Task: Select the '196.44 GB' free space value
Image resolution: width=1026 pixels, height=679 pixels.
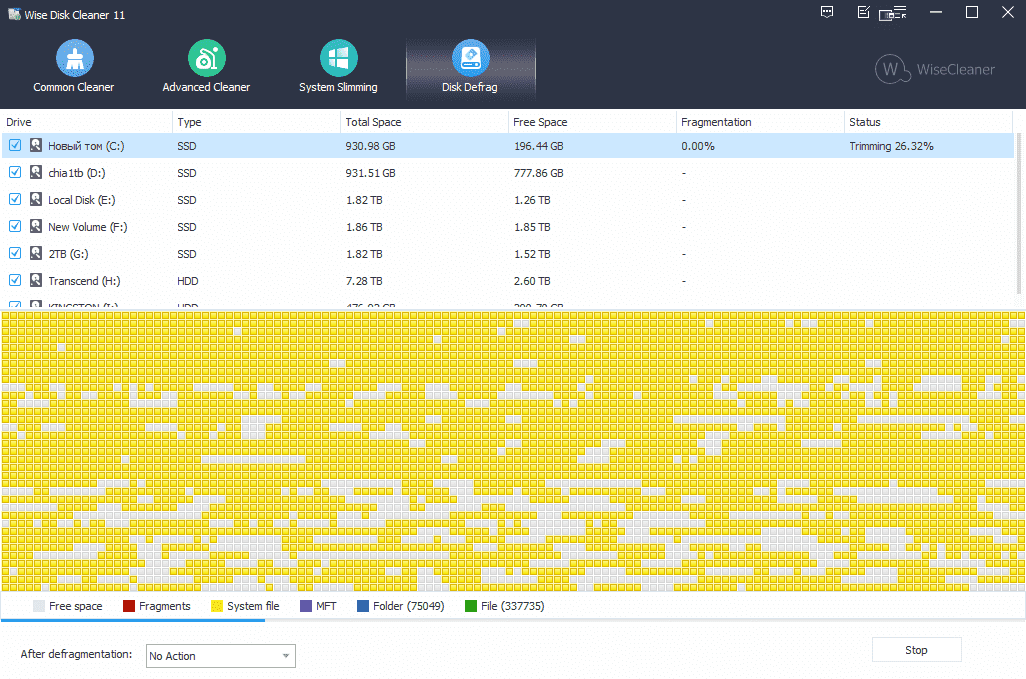Action: point(539,146)
